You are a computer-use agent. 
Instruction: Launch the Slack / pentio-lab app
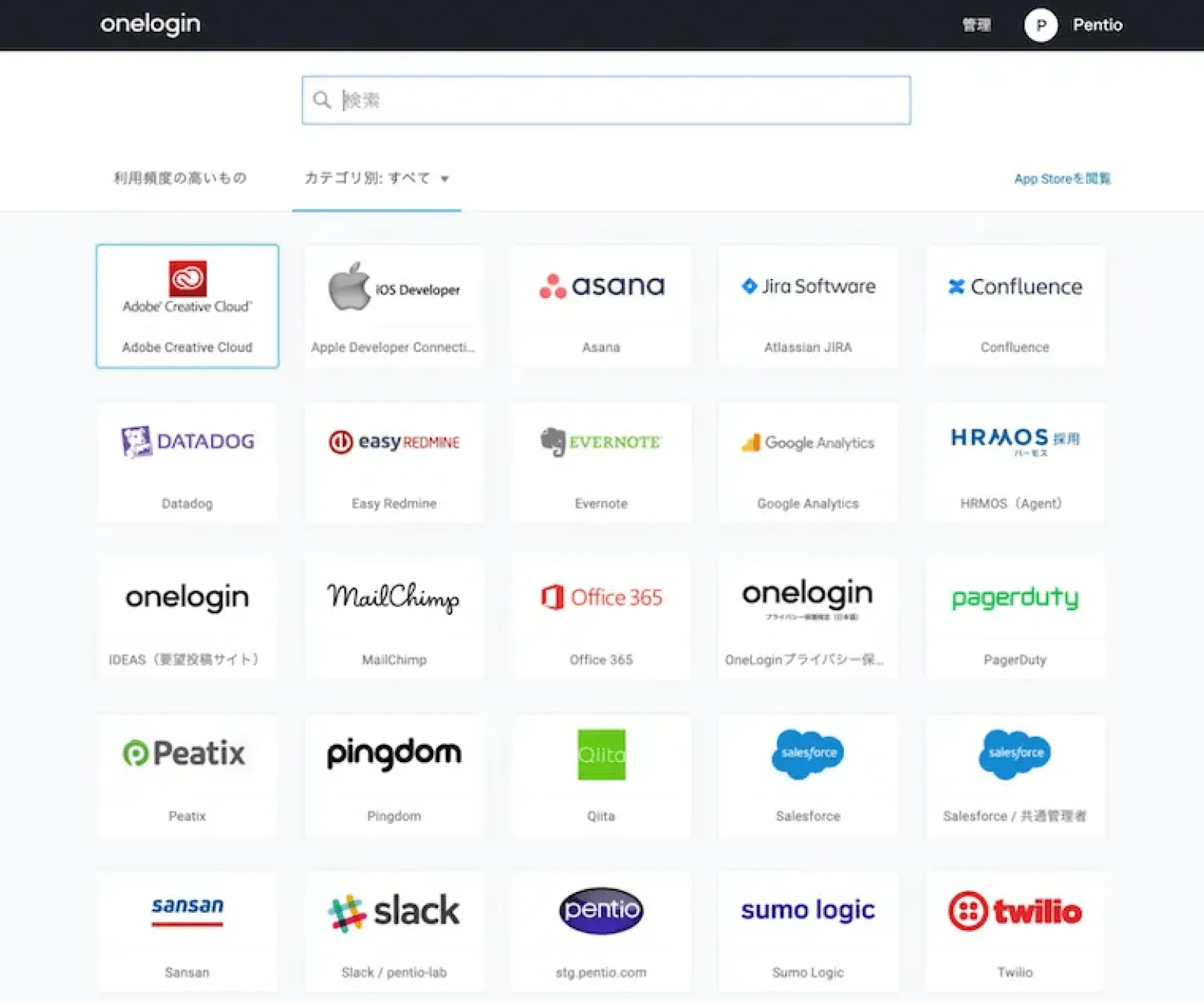(x=394, y=931)
